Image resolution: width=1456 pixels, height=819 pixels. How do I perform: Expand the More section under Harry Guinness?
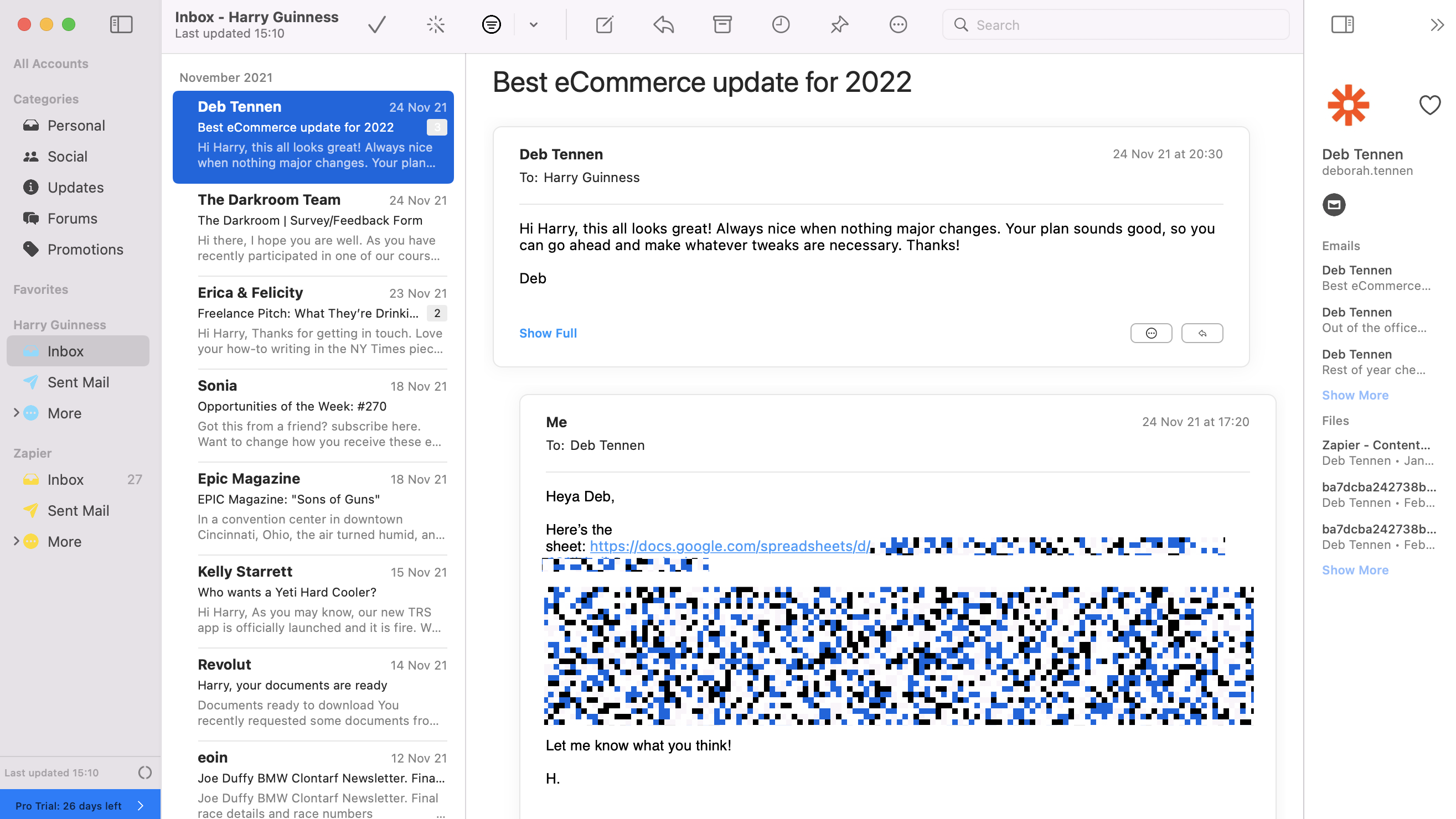pyautogui.click(x=17, y=413)
